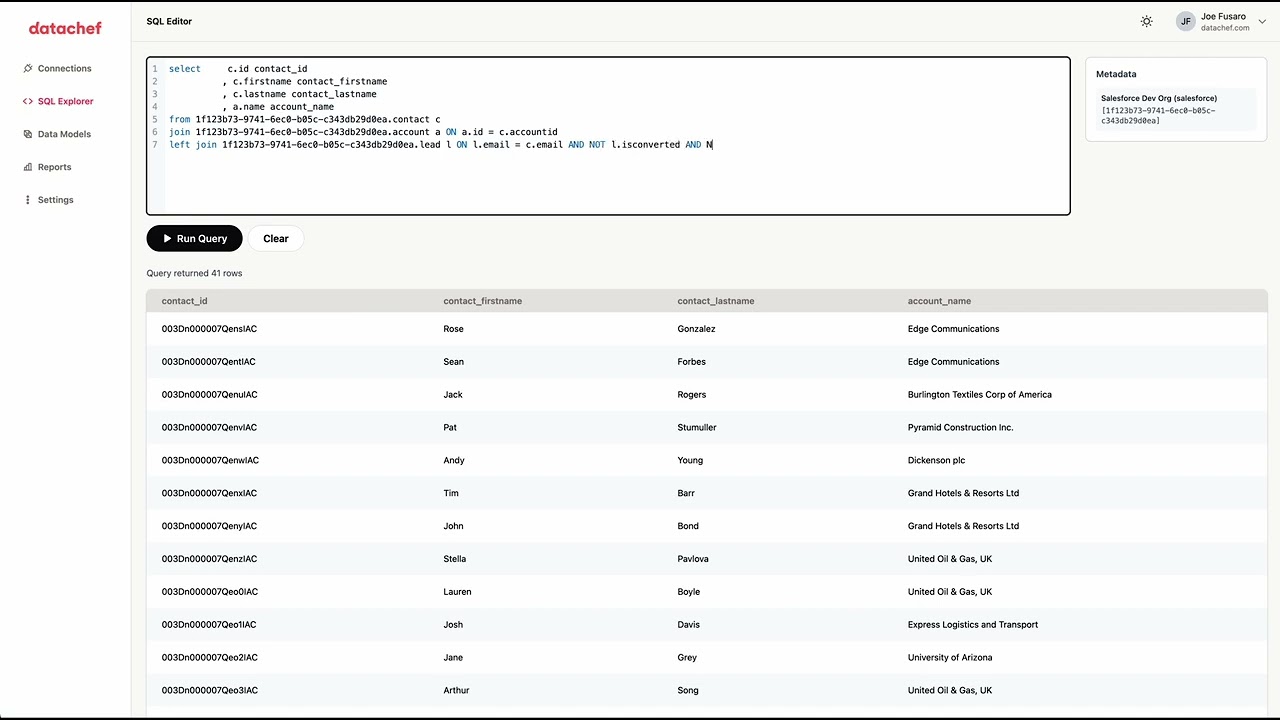Select the Salesforce Dev Org metadata entry

pyautogui.click(x=1175, y=109)
